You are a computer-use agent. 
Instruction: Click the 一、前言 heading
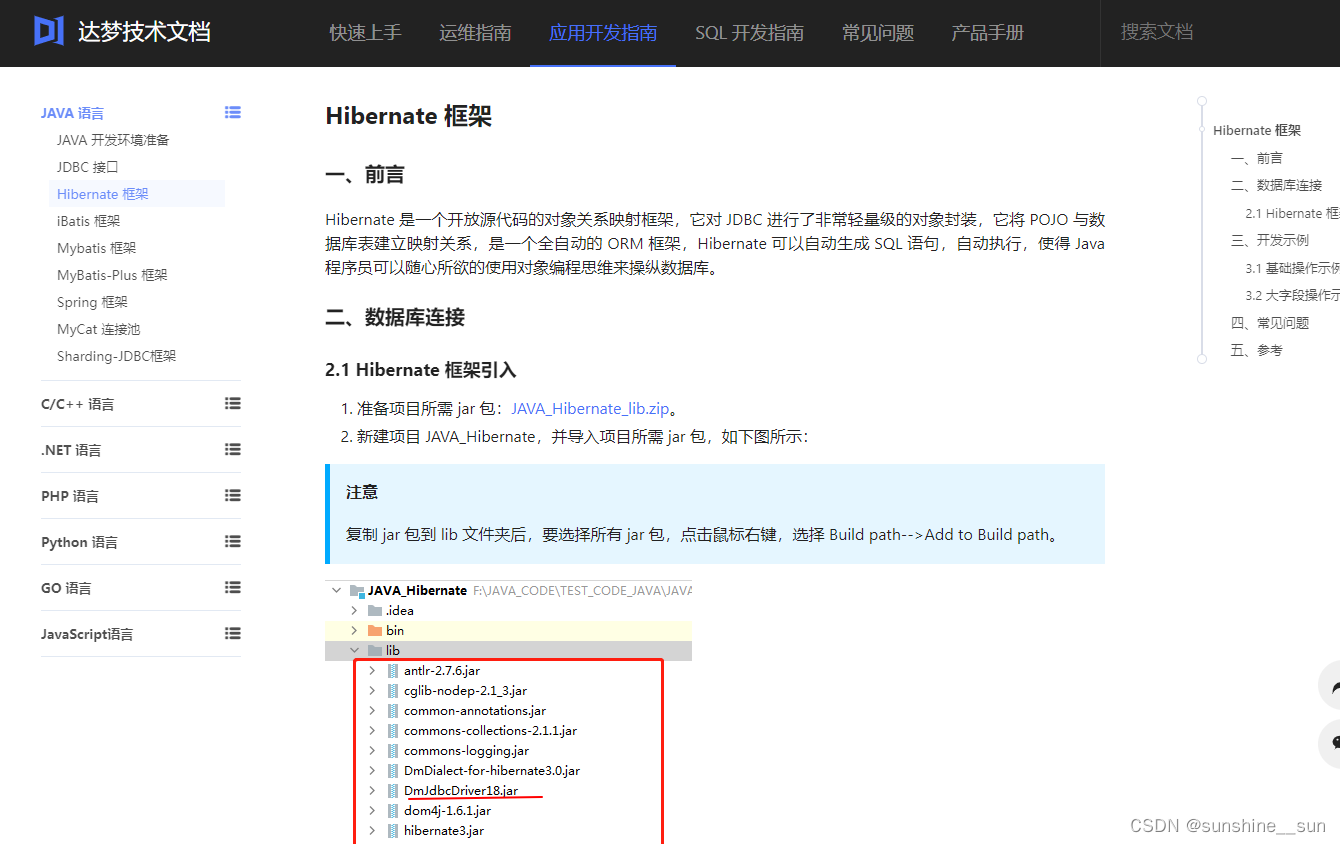365,175
